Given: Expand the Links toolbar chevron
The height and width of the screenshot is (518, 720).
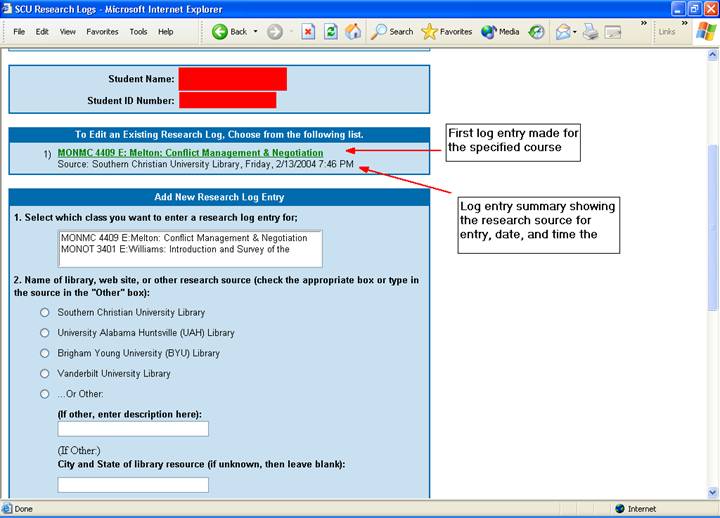Looking at the screenshot, I should coord(684,31).
